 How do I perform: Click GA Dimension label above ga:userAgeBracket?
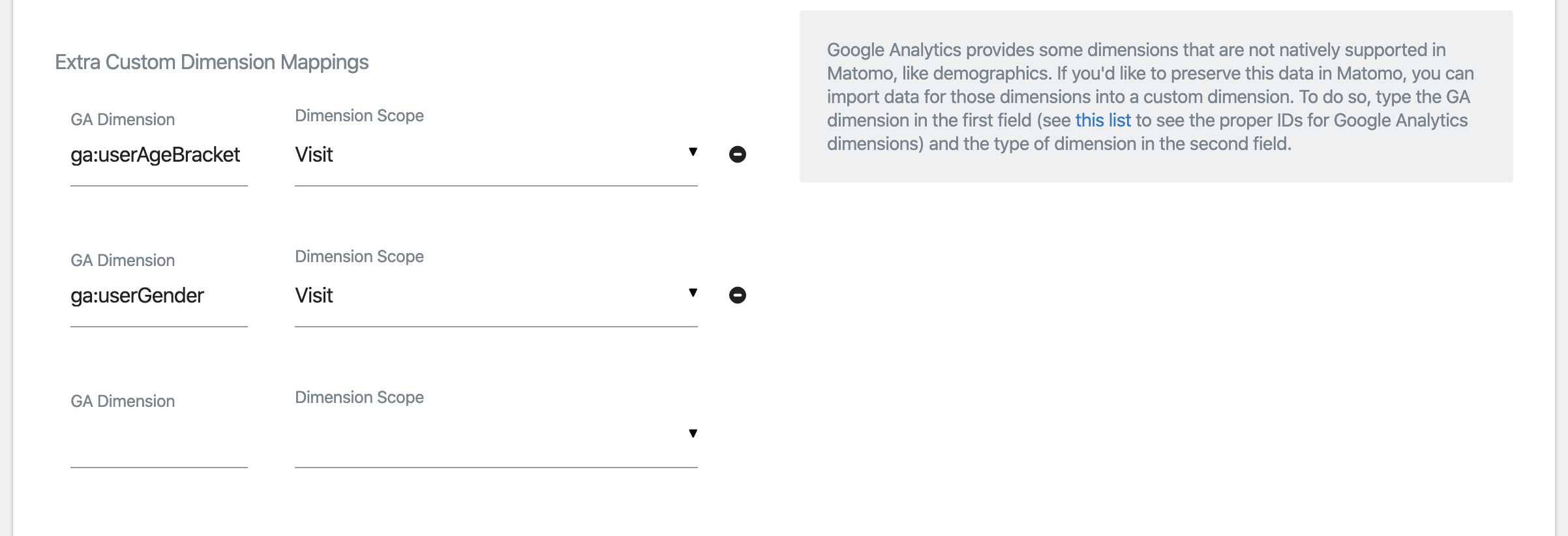[x=123, y=120]
